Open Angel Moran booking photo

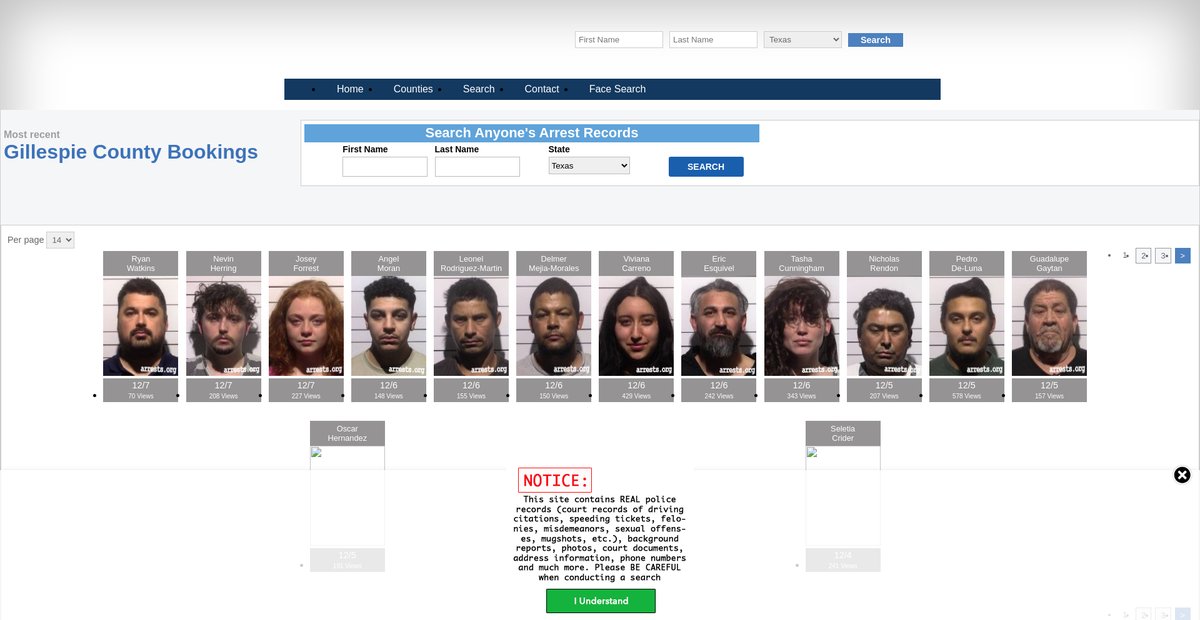click(389, 327)
